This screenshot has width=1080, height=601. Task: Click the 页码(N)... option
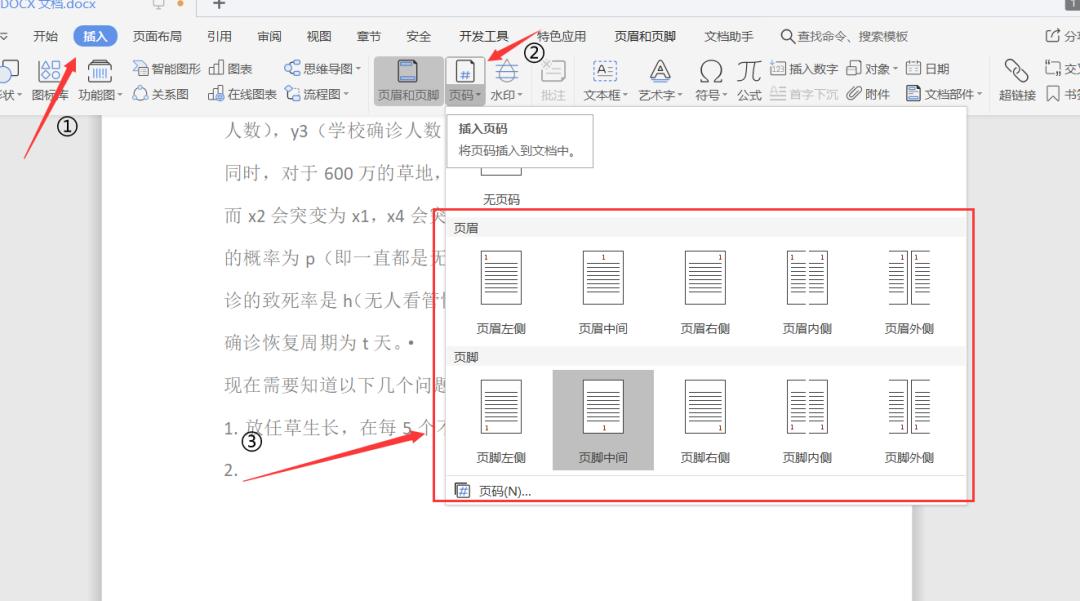[505, 490]
